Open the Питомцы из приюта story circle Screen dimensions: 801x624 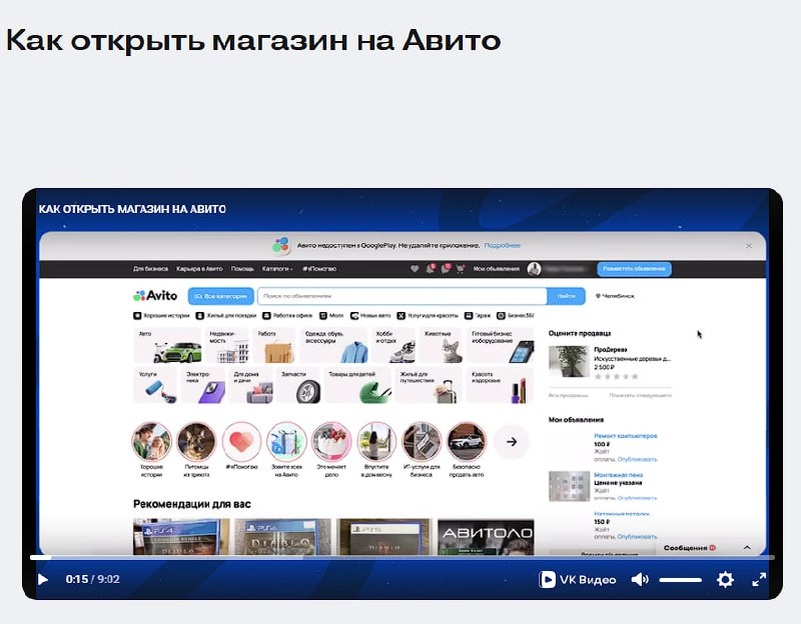197,442
